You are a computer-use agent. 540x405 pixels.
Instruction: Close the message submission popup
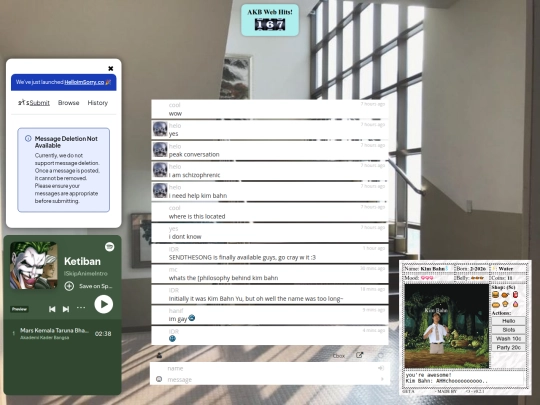pyautogui.click(x=111, y=69)
